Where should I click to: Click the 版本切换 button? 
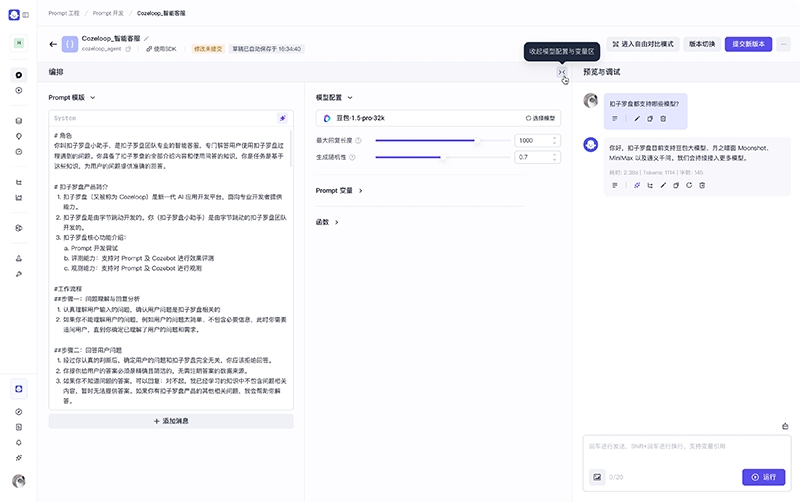(x=702, y=44)
